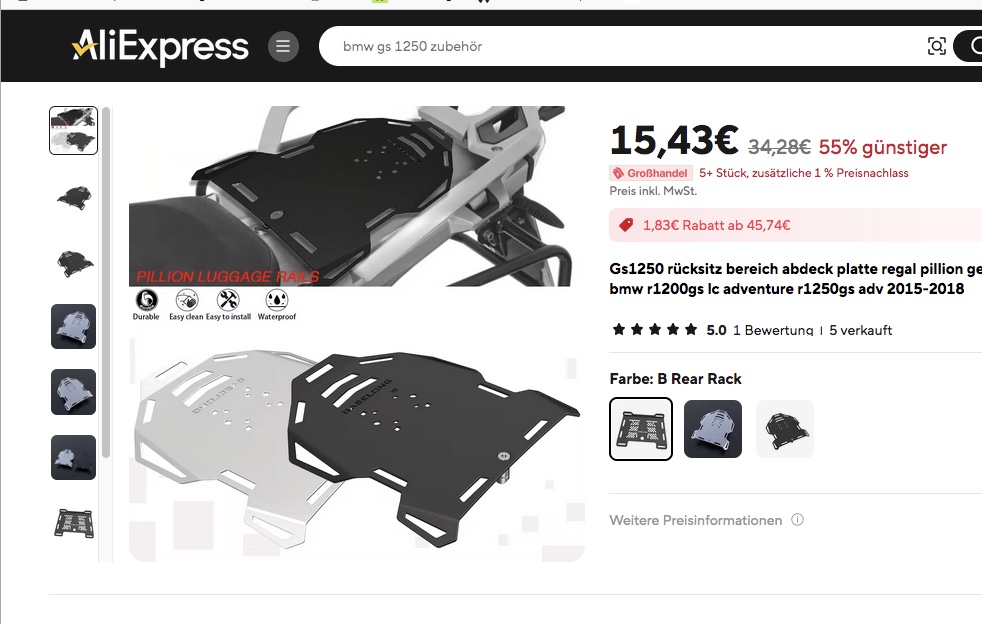Click Weitere Preisinformationen link
This screenshot has height=624, width=982.
696,520
